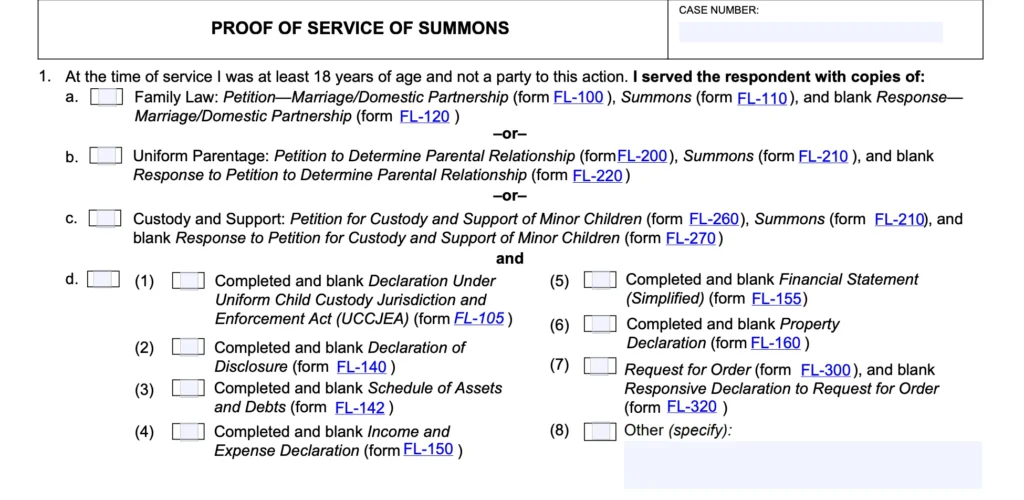
Task: Check the Income and Expense Declaration box
Action: click(188, 432)
